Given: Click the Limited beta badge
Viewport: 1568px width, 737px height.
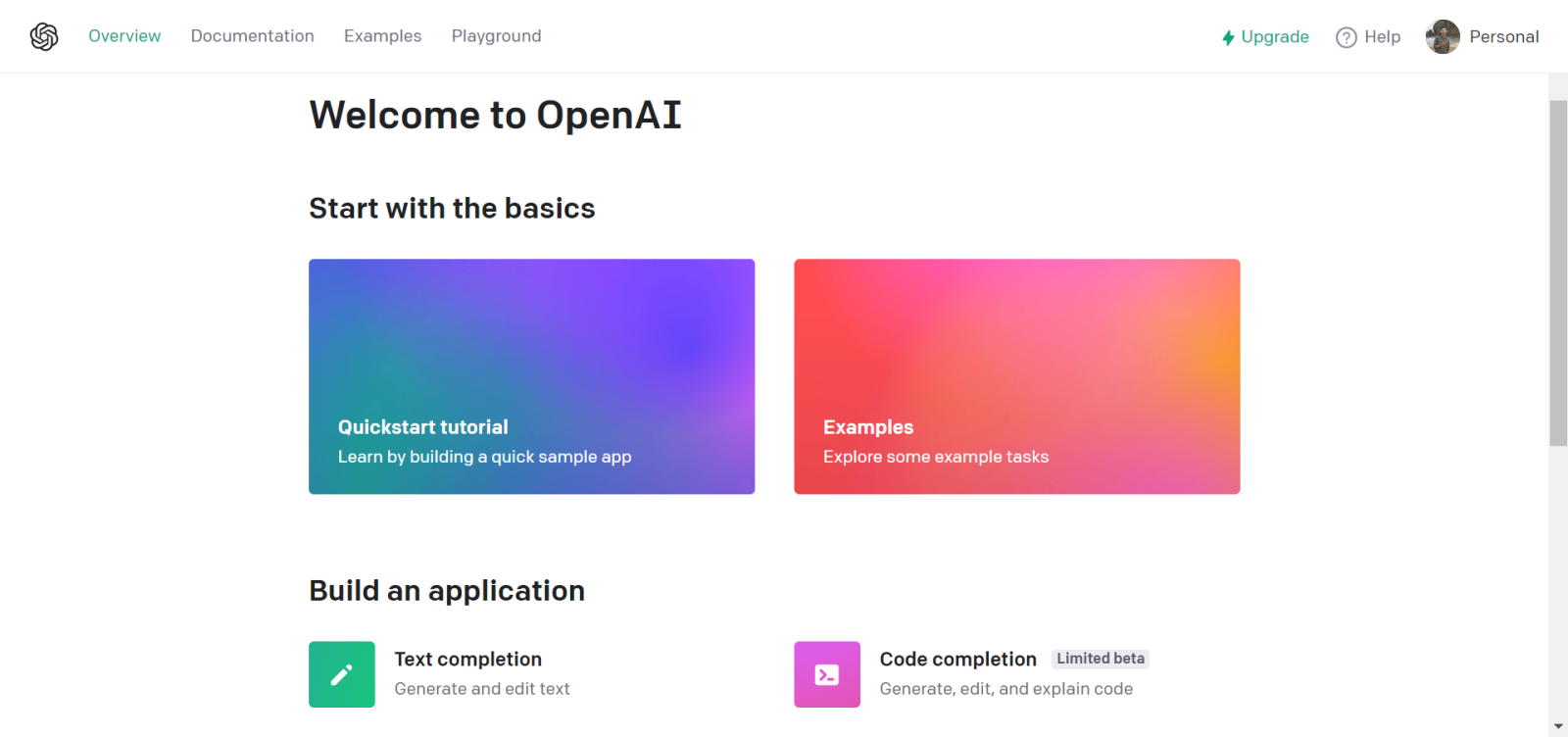Looking at the screenshot, I should point(1100,659).
